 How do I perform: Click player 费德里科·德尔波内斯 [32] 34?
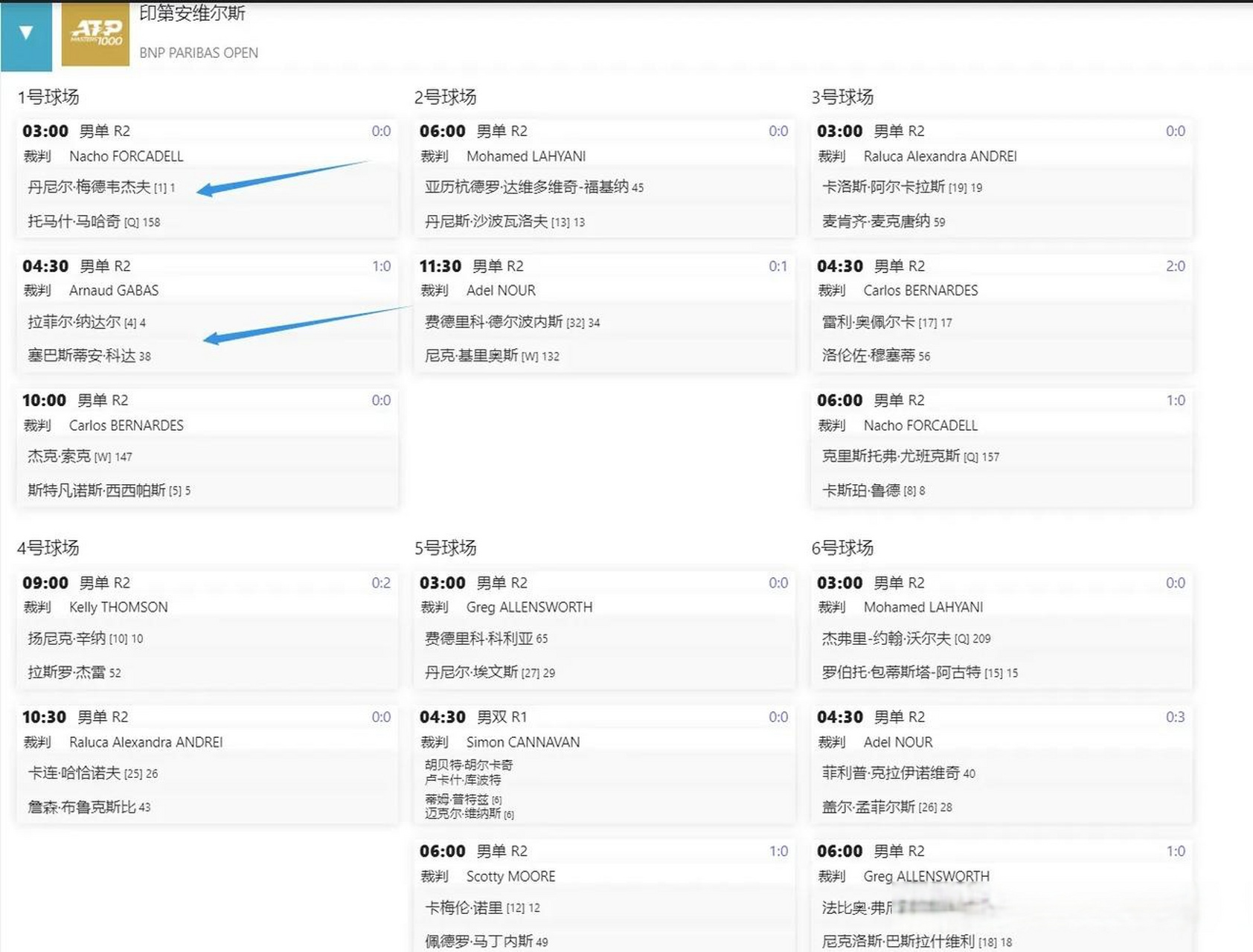point(512,322)
